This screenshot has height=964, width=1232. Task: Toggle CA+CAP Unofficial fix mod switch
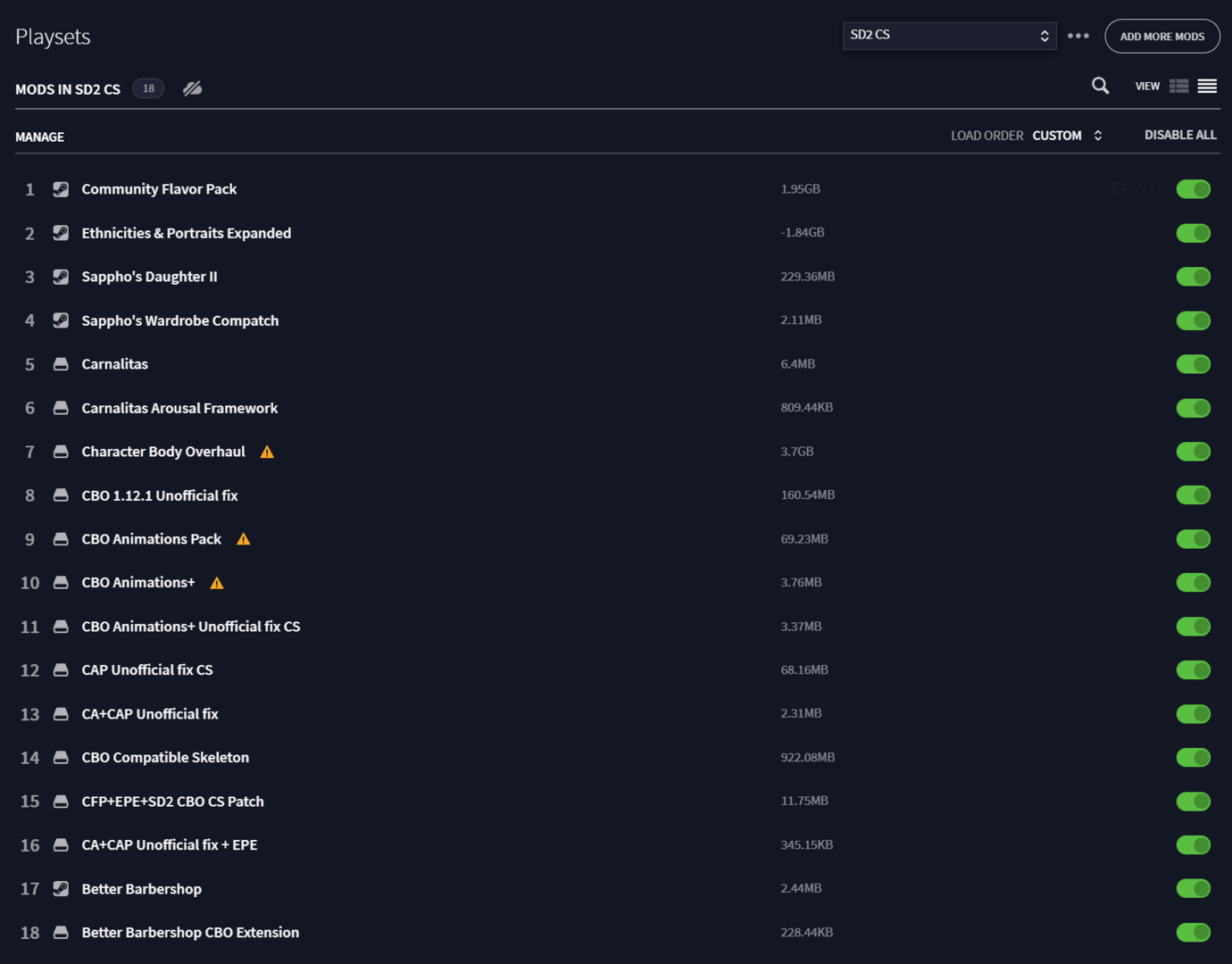click(1194, 714)
